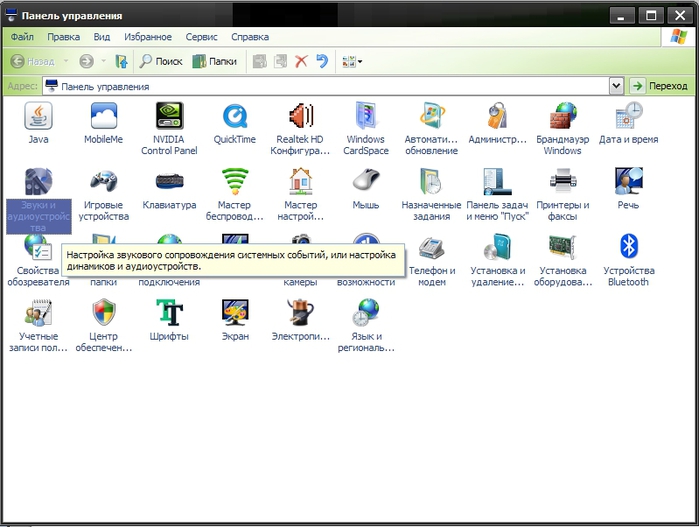Open Realtek HD audio configuration
The height and width of the screenshot is (527, 699).
coord(300,128)
